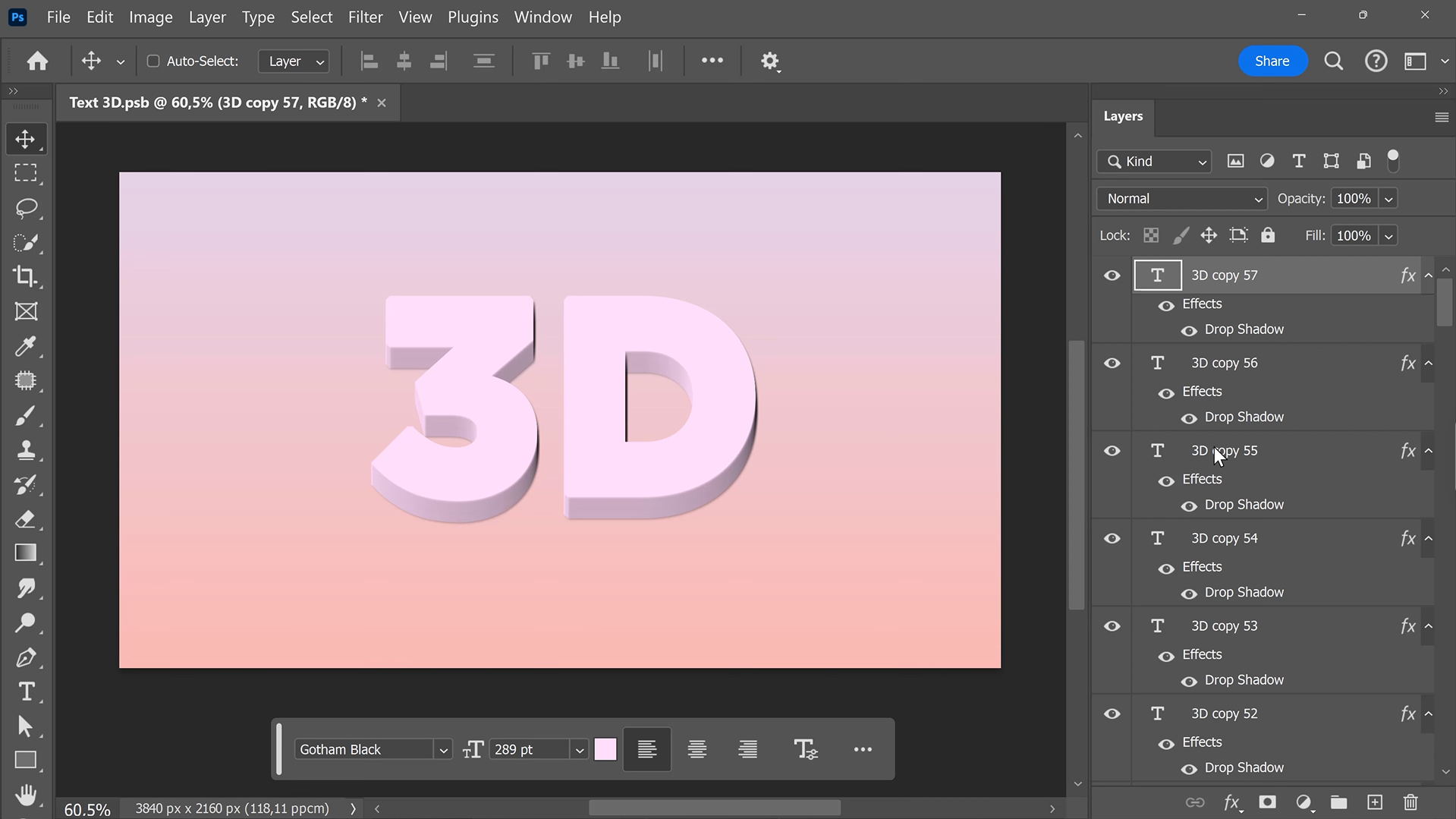Toggle layer filtering on or off
The image size is (1456, 819).
(x=1393, y=160)
